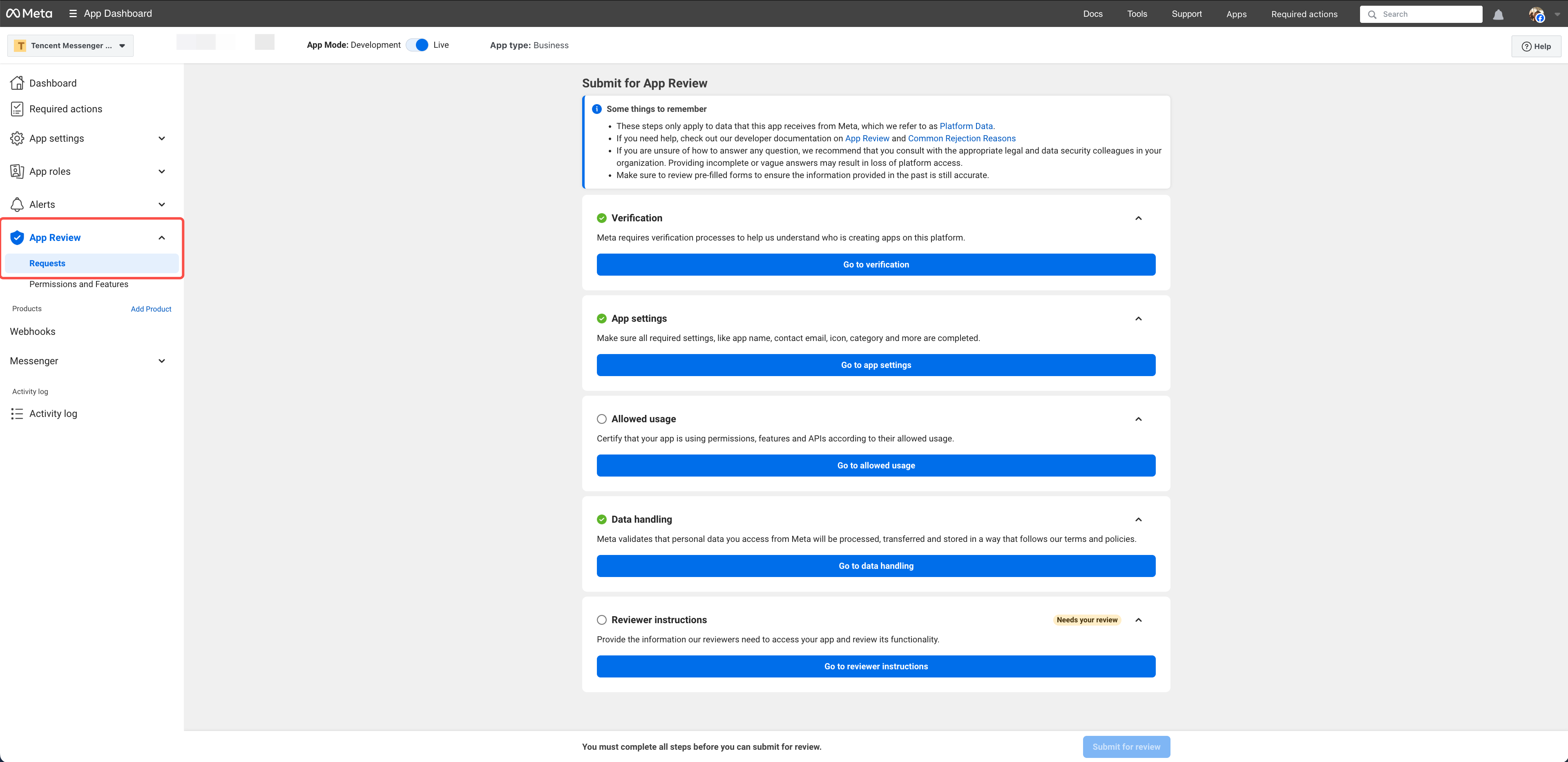Collapse the Verification section chevron
The height and width of the screenshot is (762, 1568).
coord(1138,218)
